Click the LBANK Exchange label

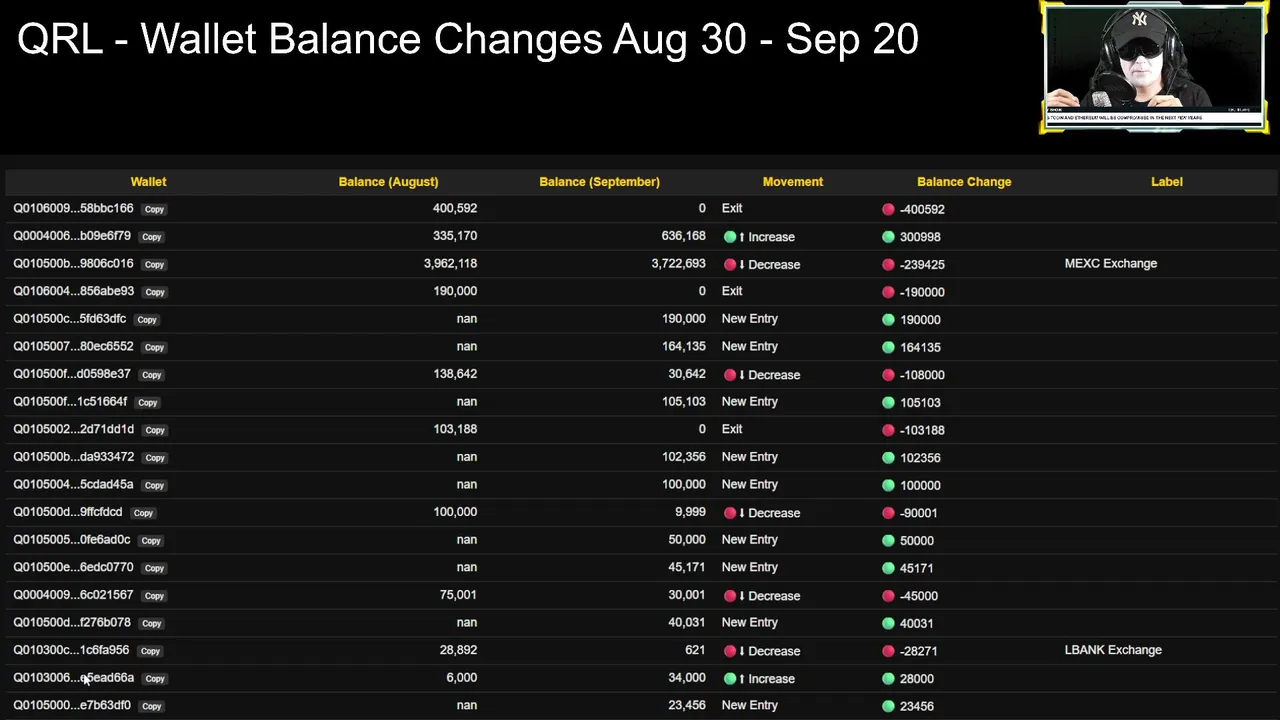(x=1113, y=650)
